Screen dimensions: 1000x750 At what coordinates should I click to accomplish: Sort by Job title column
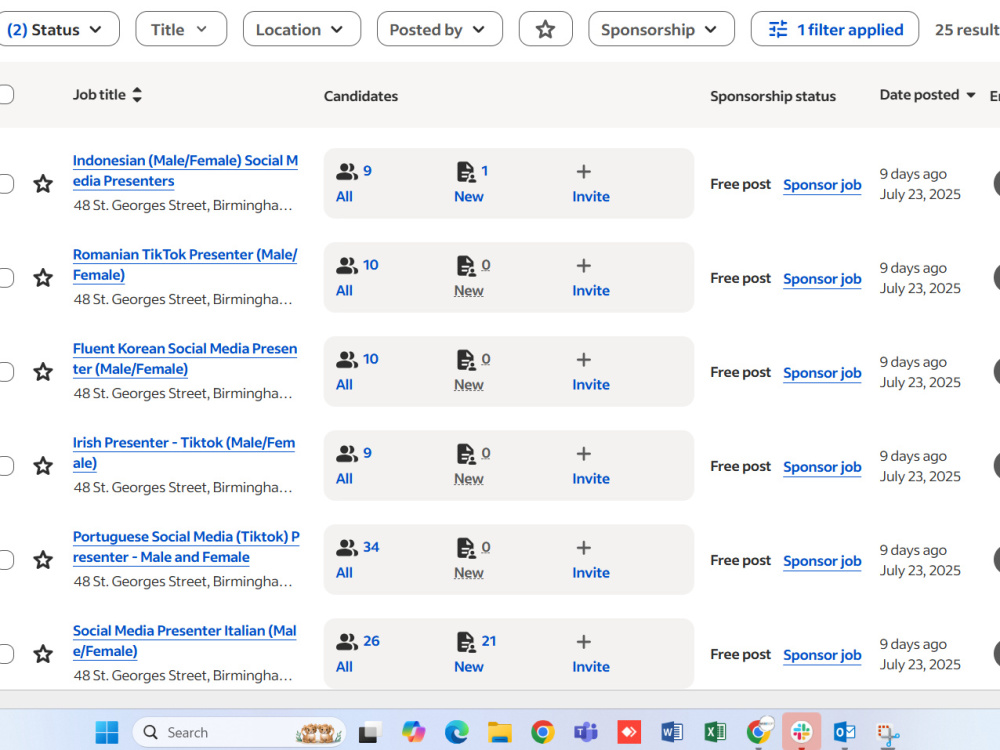[107, 95]
